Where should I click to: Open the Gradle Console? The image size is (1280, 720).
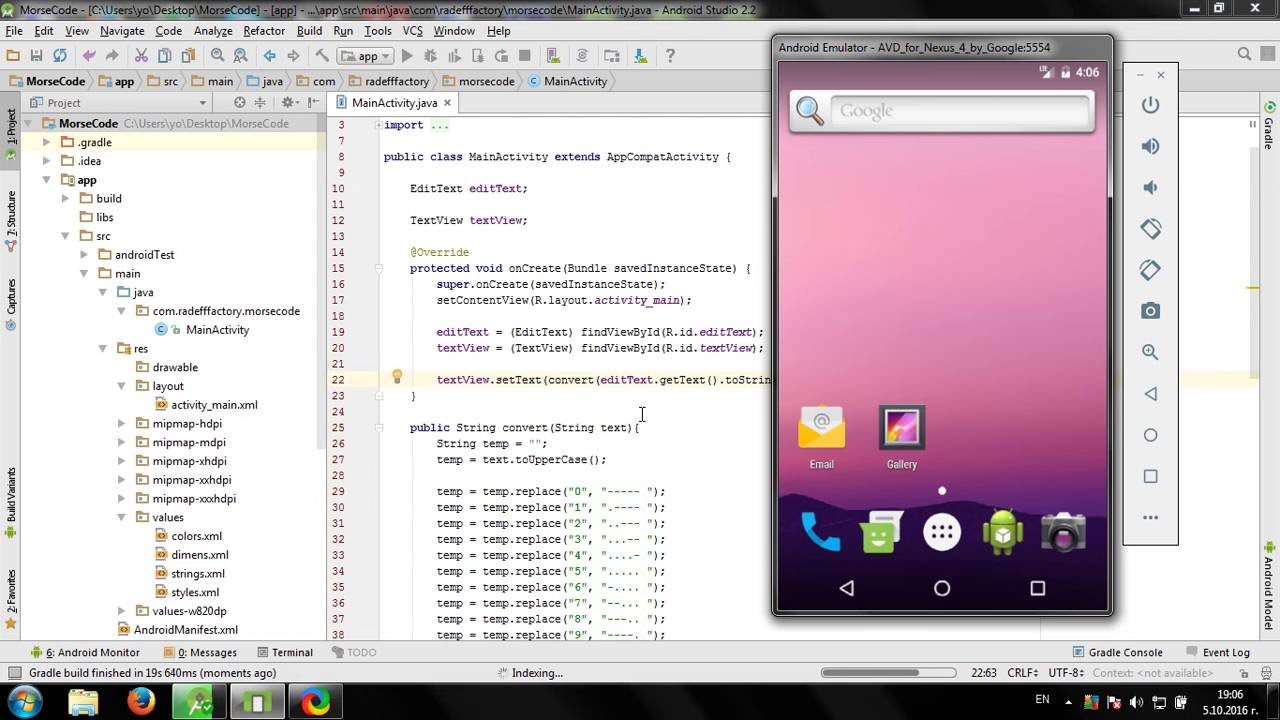click(x=1117, y=652)
